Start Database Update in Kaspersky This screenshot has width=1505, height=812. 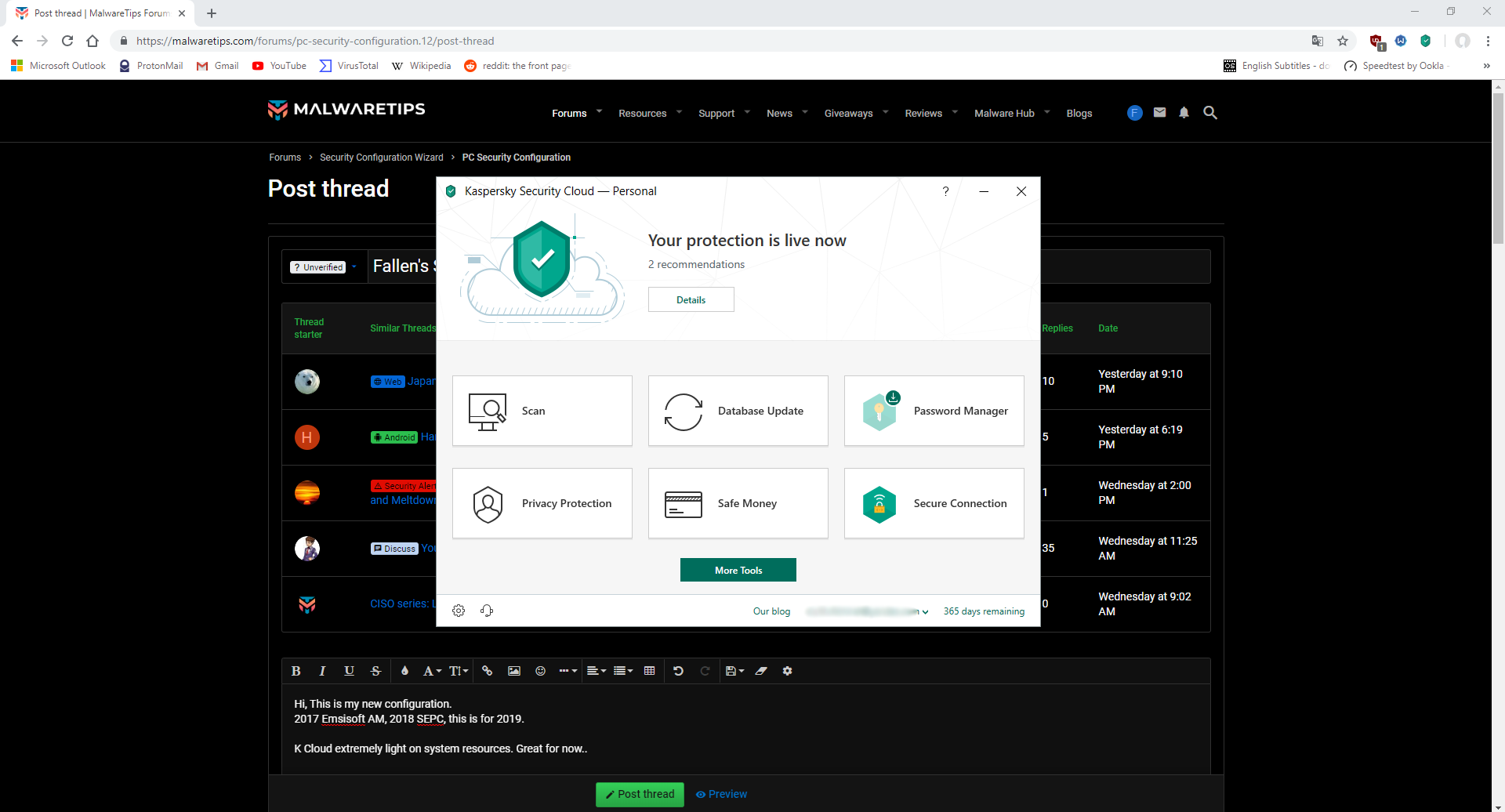tap(738, 411)
